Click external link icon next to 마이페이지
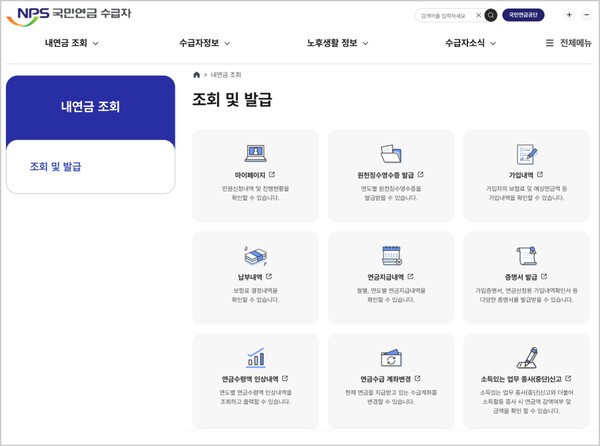Viewport: 600px width, 446px height. tap(272, 174)
